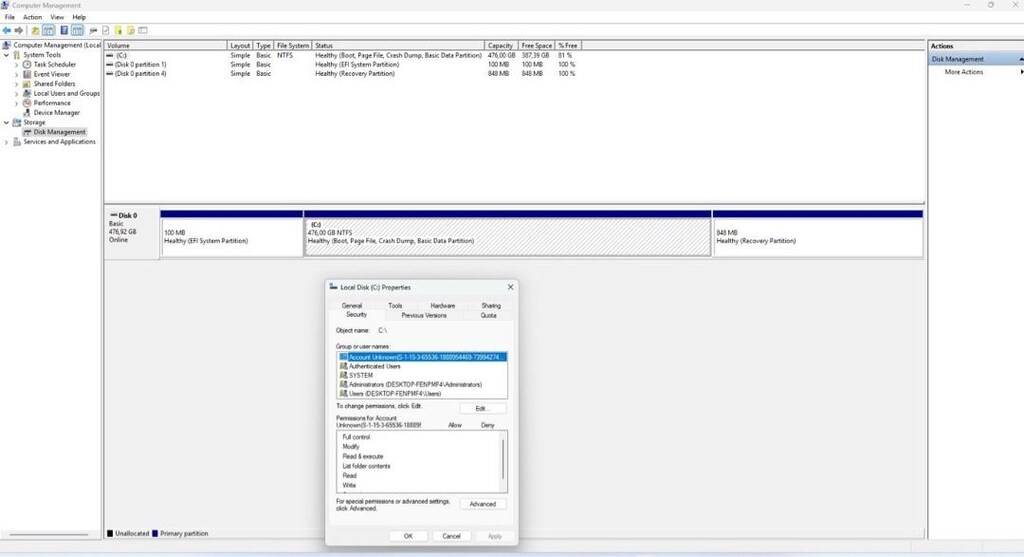Click Cancel in Local Disk Properties
The width and height of the screenshot is (1024, 557).
coord(451,536)
